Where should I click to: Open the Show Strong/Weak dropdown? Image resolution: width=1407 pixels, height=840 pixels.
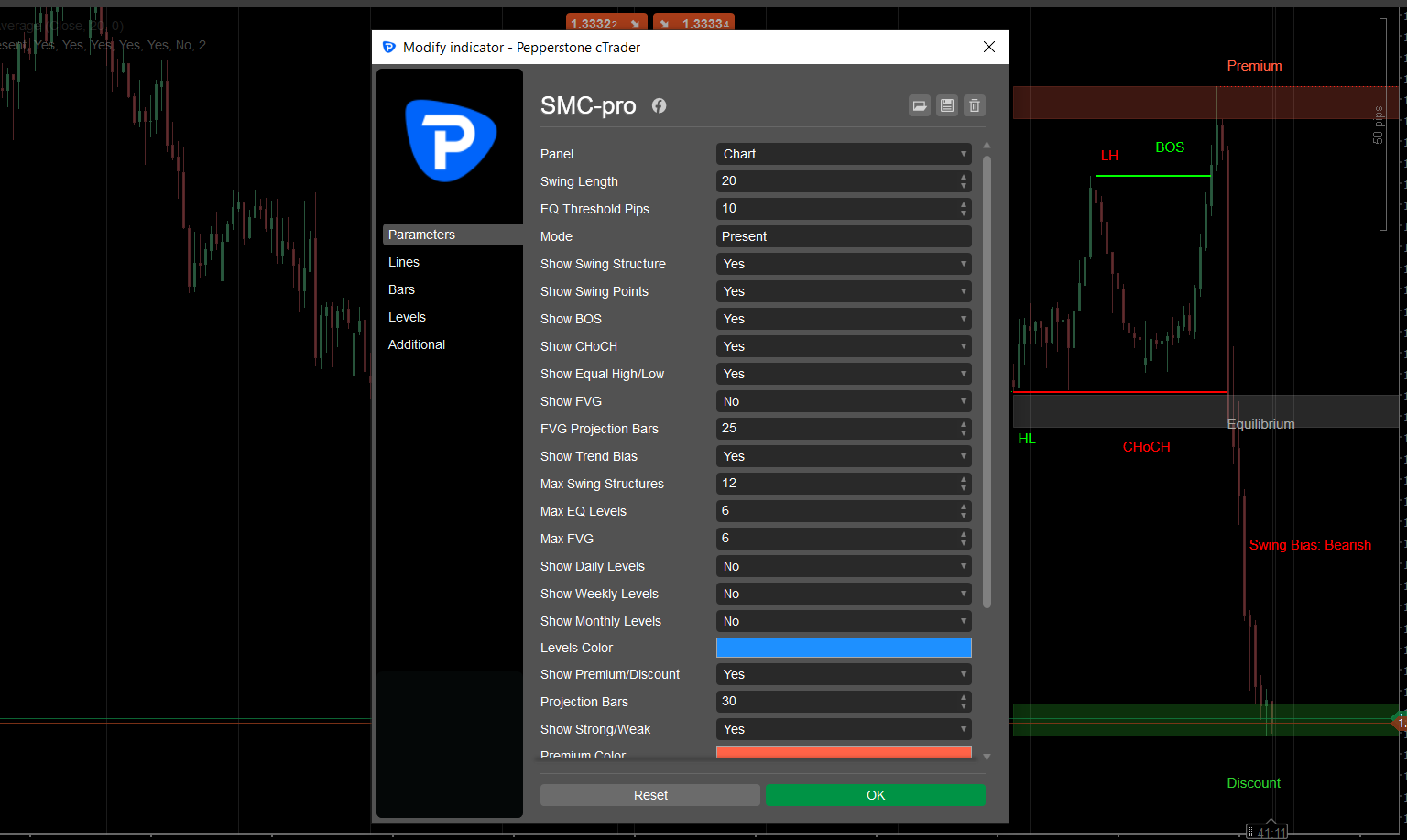pyautogui.click(x=844, y=729)
